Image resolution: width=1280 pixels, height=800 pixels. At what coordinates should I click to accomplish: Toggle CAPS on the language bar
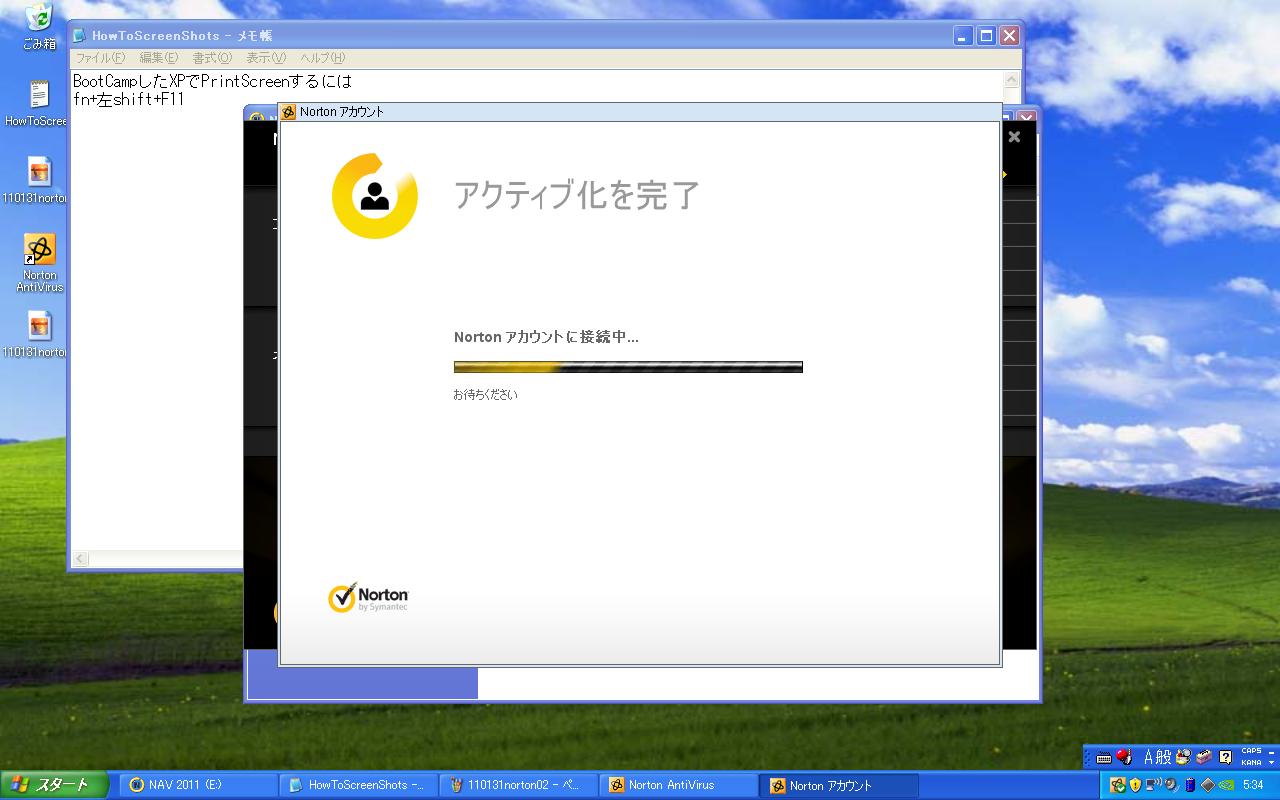(1251, 751)
